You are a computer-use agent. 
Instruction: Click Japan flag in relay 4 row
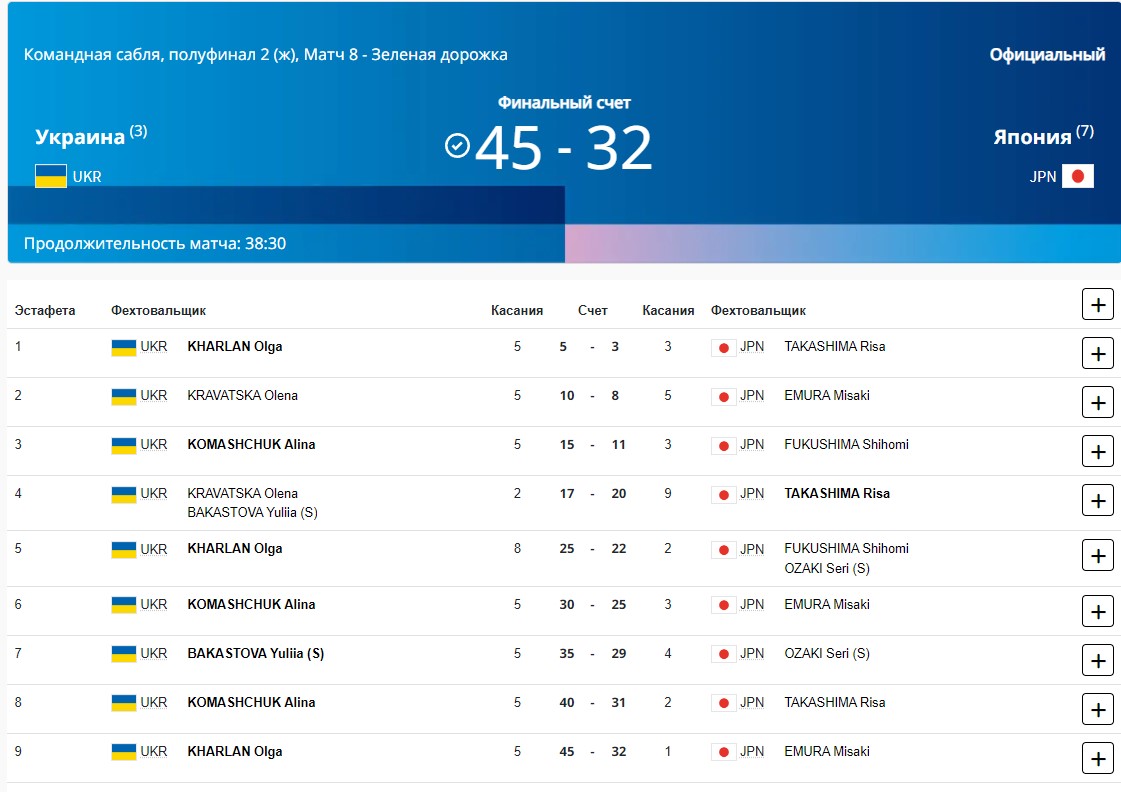coord(724,495)
